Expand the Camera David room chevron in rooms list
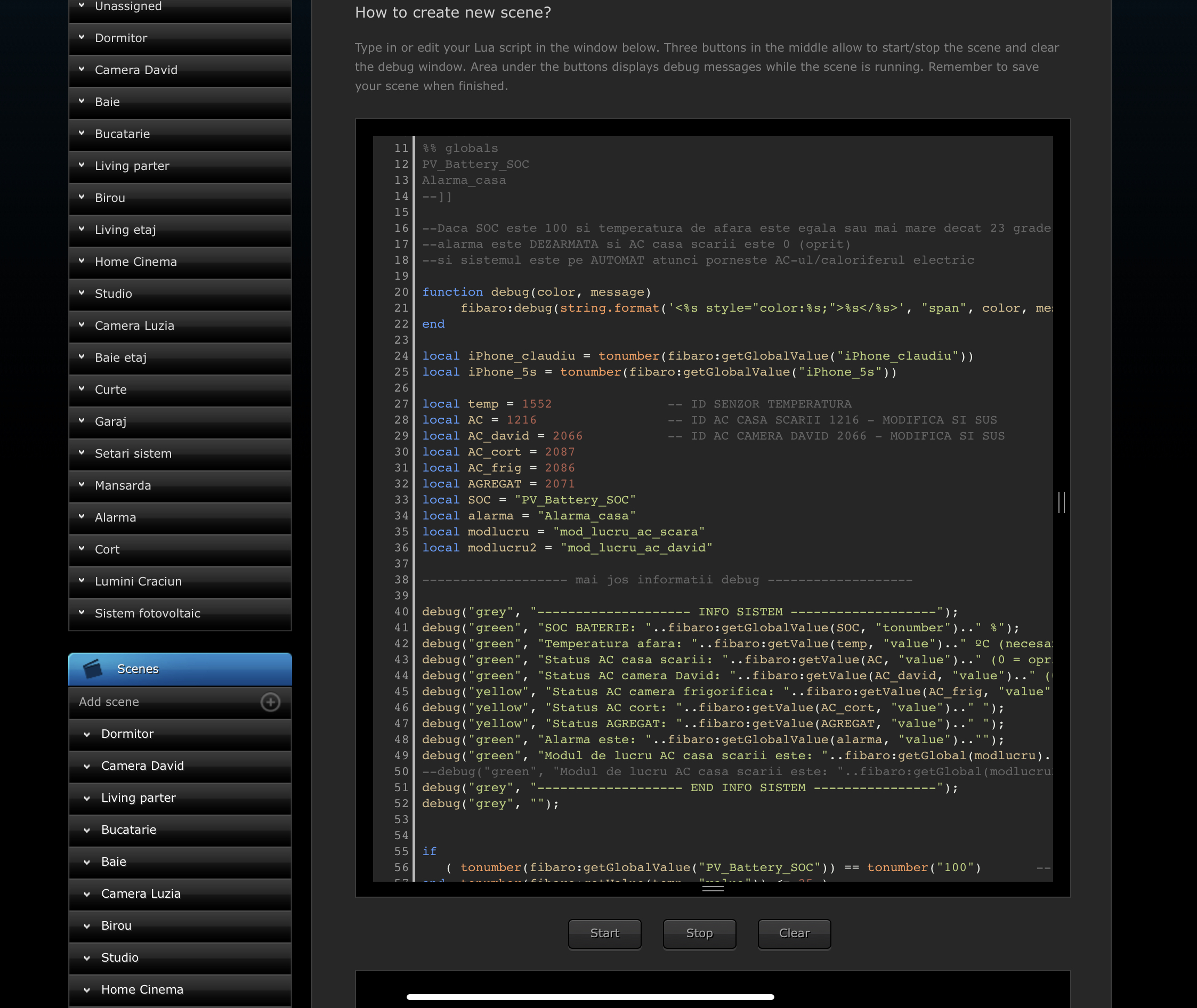 [82, 69]
